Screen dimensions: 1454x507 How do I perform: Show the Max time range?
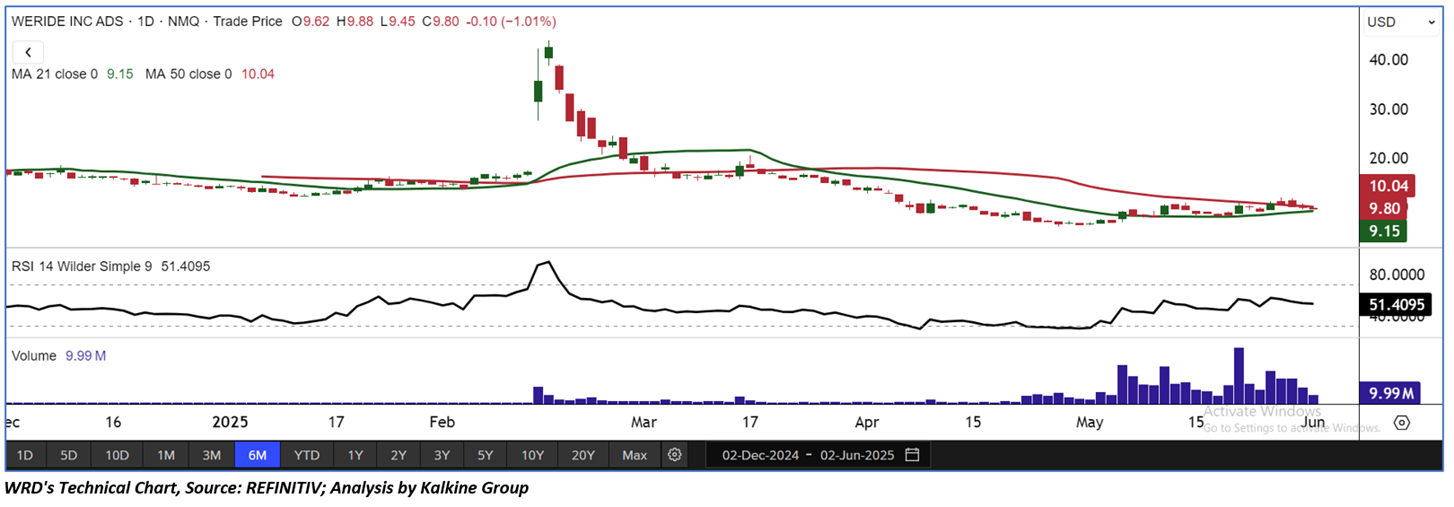635,455
